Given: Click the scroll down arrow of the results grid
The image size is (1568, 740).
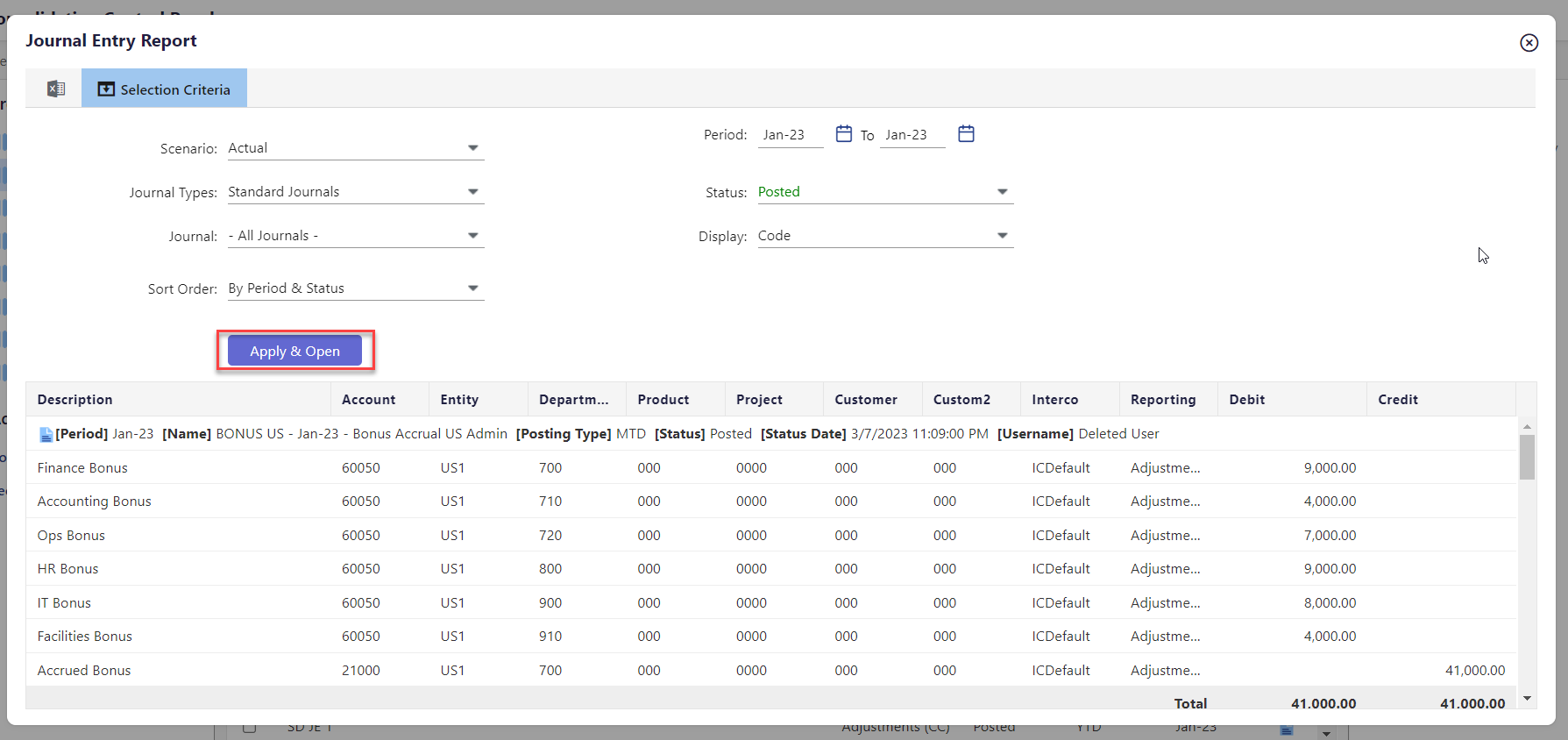Looking at the screenshot, I should click(1527, 699).
